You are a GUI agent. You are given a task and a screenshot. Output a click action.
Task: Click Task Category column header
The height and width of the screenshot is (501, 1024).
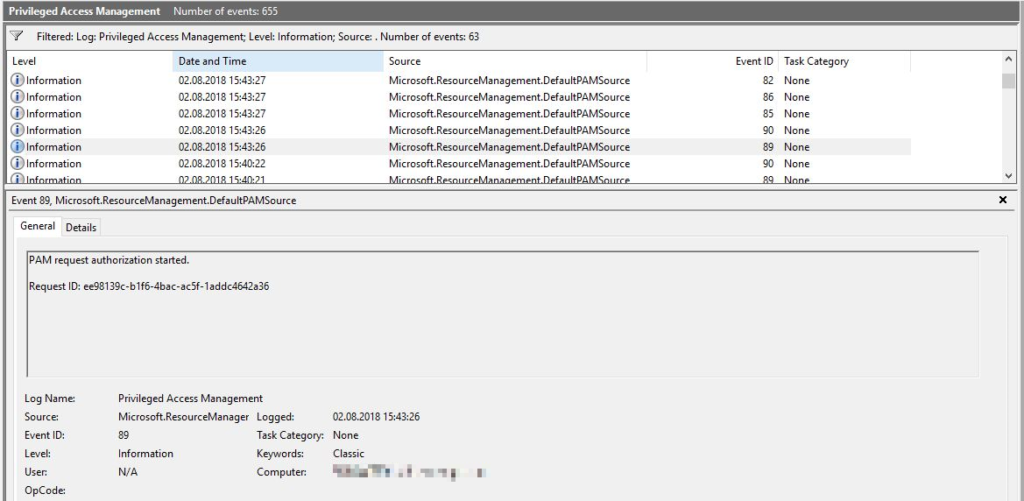(x=816, y=61)
